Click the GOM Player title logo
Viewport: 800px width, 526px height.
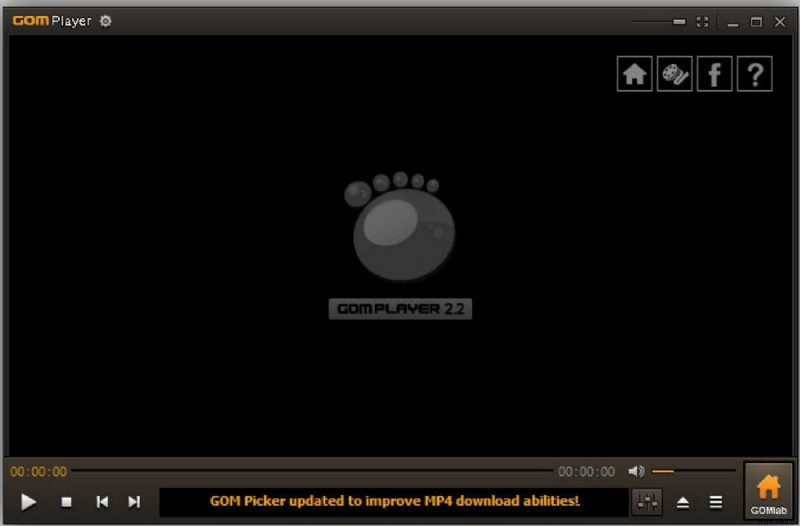pyautogui.click(x=52, y=21)
